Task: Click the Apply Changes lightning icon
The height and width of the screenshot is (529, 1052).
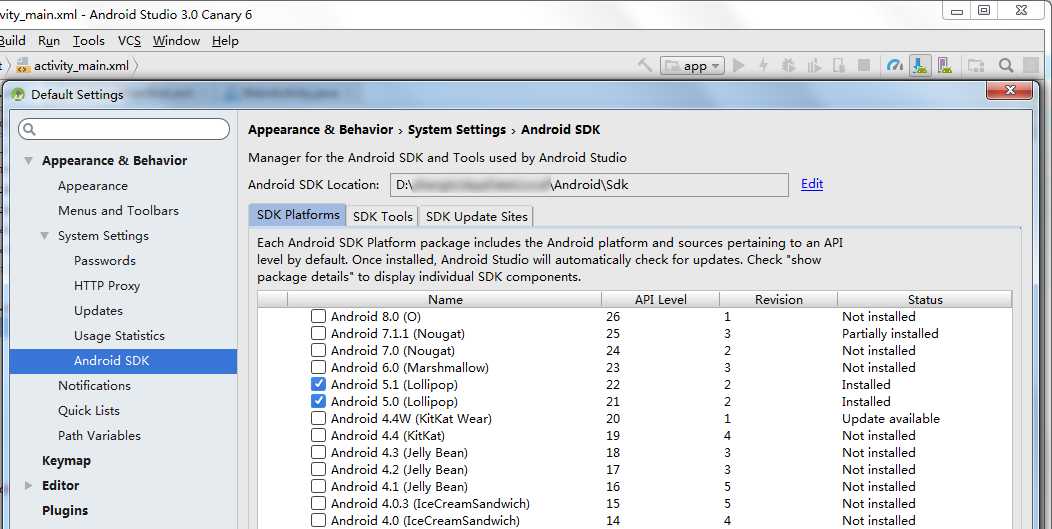Action: (763, 65)
